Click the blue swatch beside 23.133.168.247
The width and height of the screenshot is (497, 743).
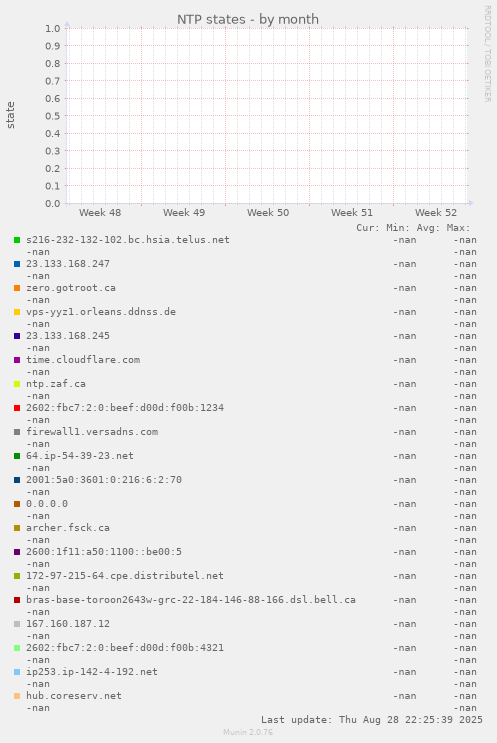click(17, 264)
